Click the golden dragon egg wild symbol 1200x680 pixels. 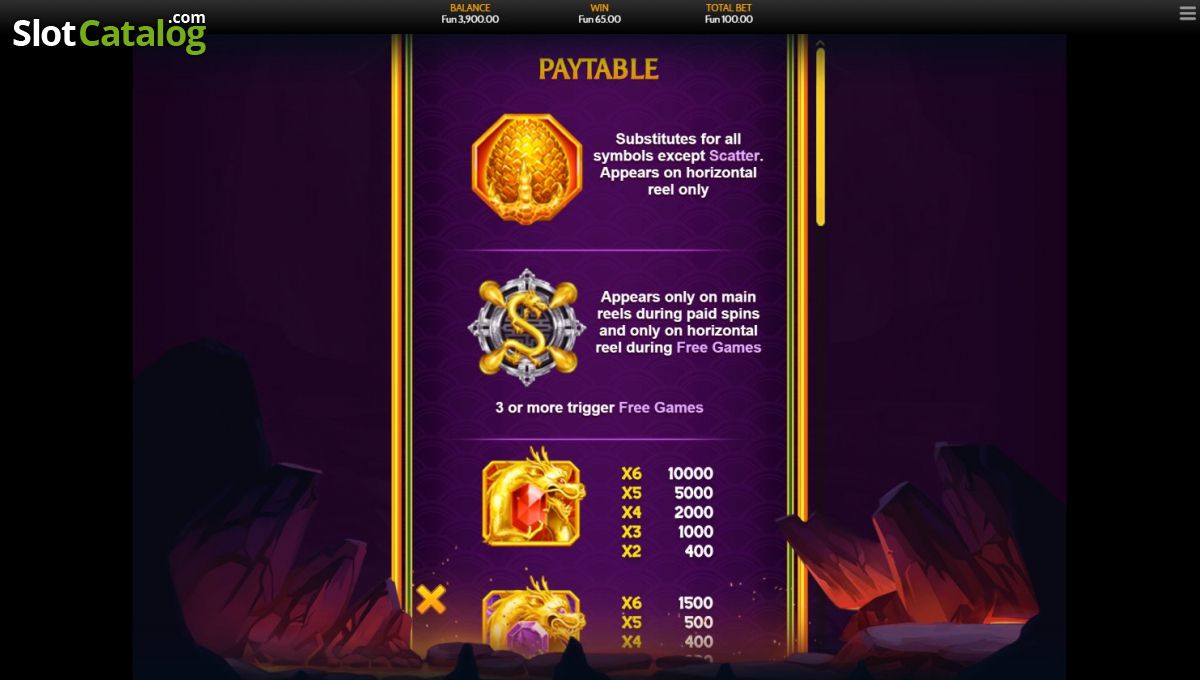[x=526, y=168]
